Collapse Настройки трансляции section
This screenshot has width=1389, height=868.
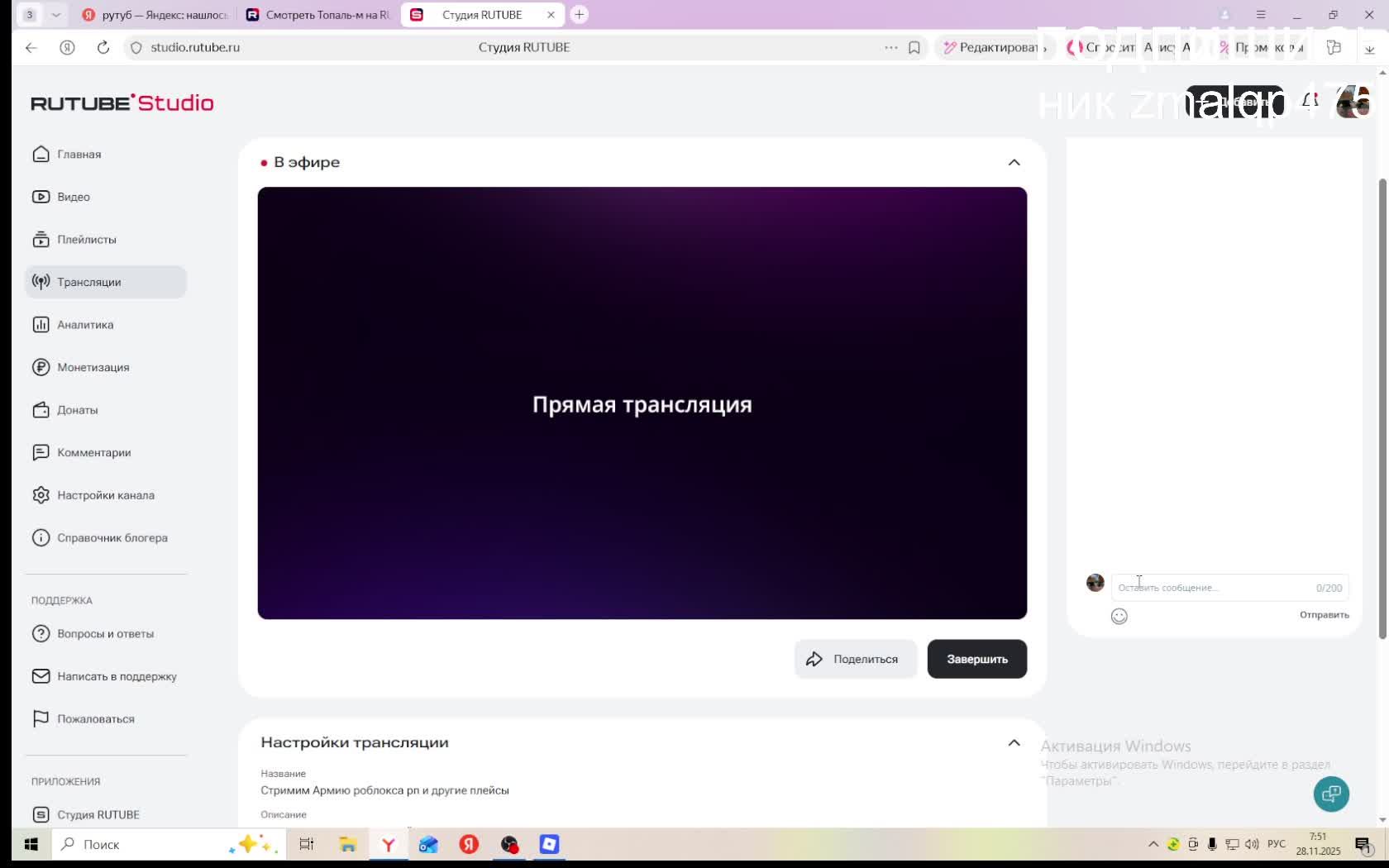[x=1014, y=743]
